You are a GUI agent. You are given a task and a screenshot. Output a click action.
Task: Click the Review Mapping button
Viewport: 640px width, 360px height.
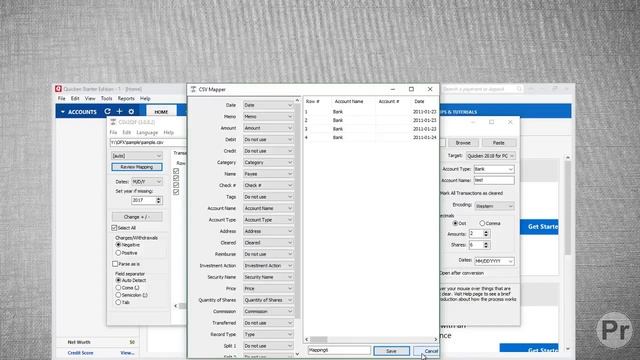pos(137,167)
